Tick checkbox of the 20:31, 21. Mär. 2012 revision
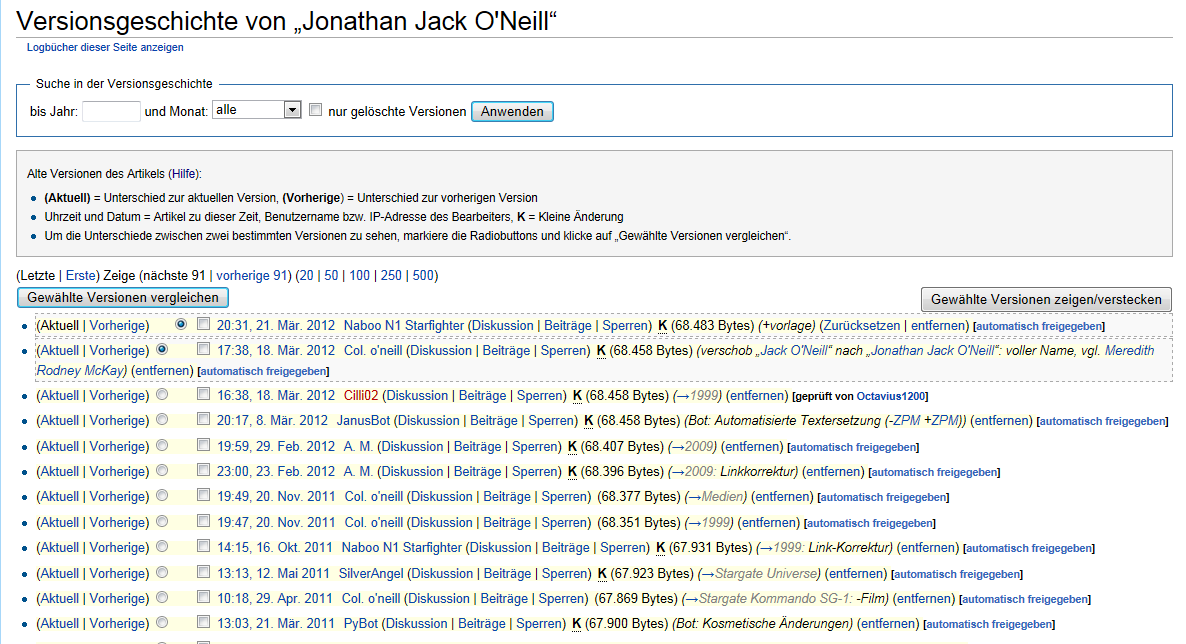The image size is (1186, 644). click(x=204, y=324)
